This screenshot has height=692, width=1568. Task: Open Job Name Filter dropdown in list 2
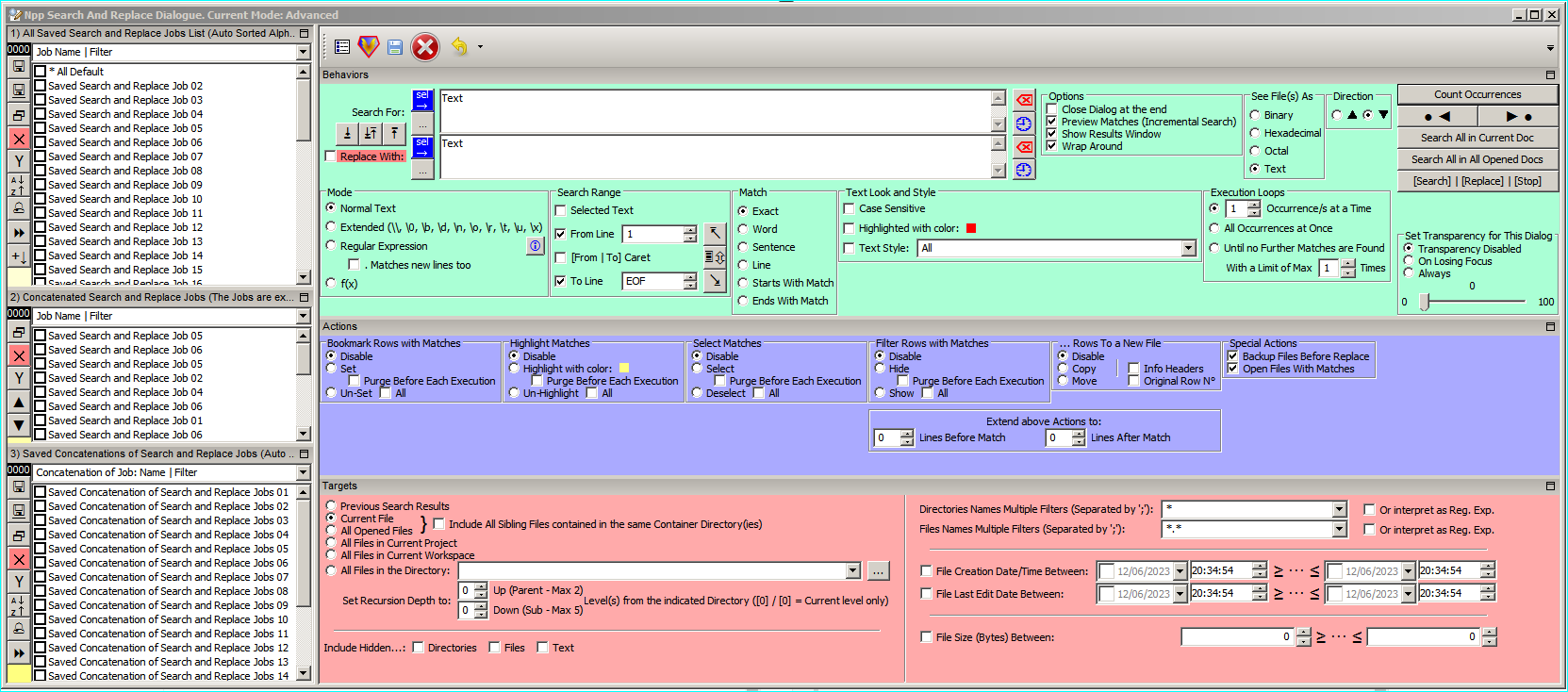coord(304,316)
